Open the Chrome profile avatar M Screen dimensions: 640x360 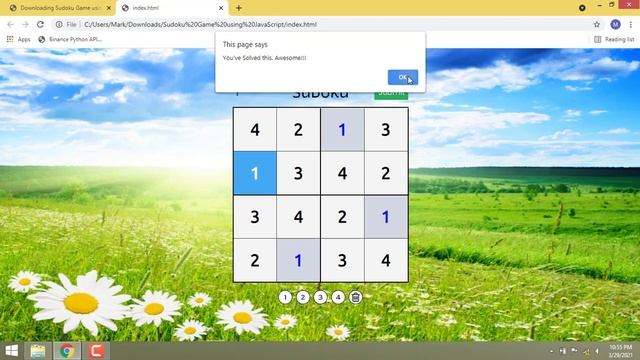pyautogui.click(x=616, y=24)
